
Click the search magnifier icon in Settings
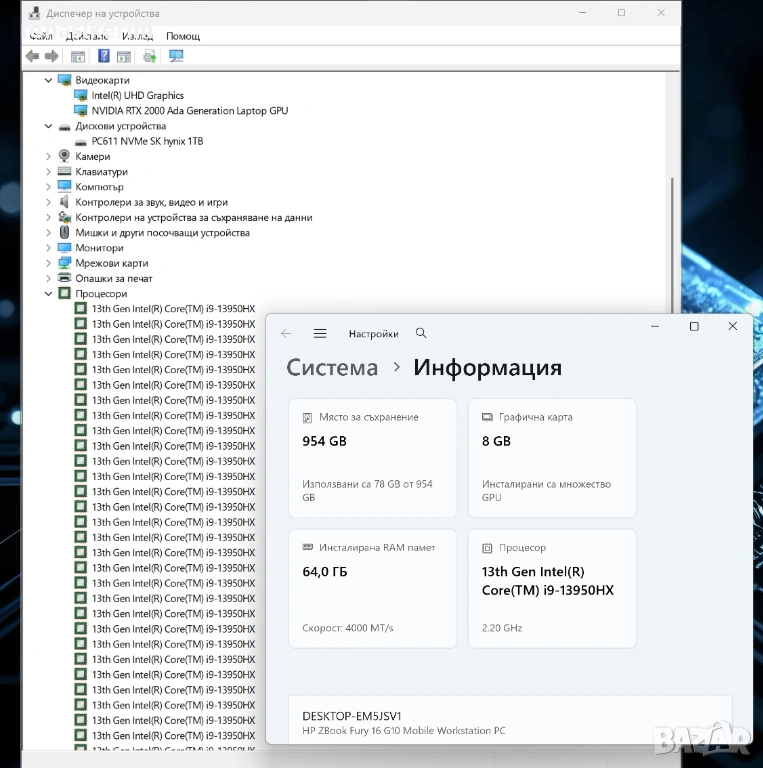point(421,334)
